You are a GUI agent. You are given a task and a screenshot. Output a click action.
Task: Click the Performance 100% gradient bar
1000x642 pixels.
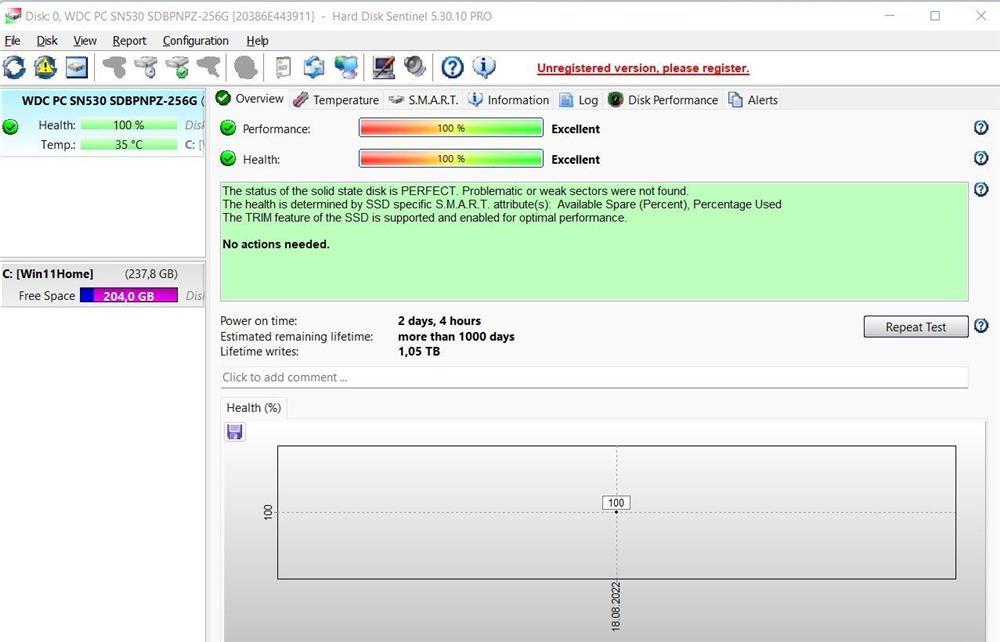click(x=451, y=128)
